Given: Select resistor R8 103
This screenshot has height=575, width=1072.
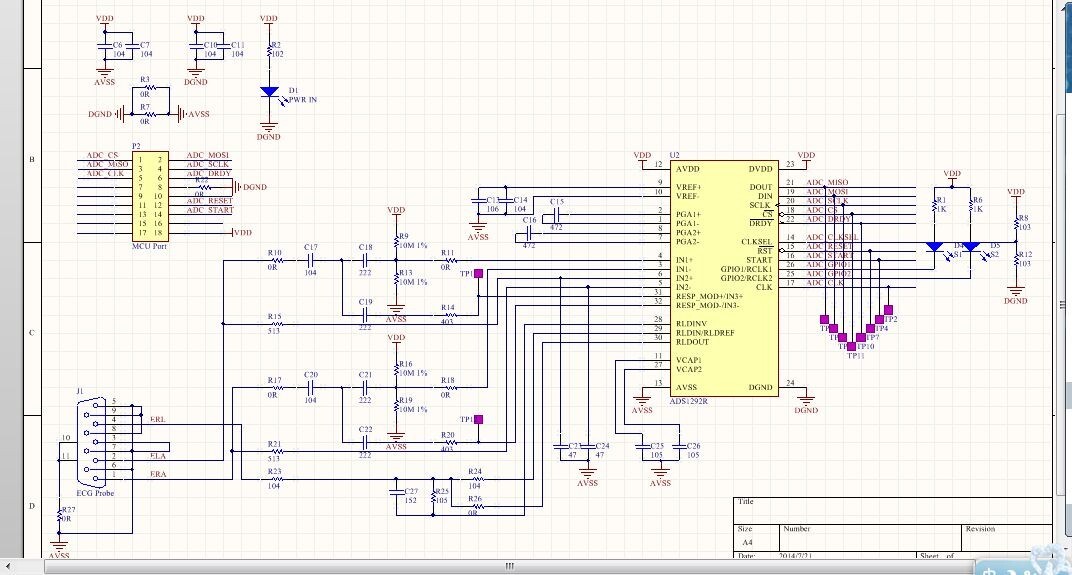Looking at the screenshot, I should (x=1016, y=223).
